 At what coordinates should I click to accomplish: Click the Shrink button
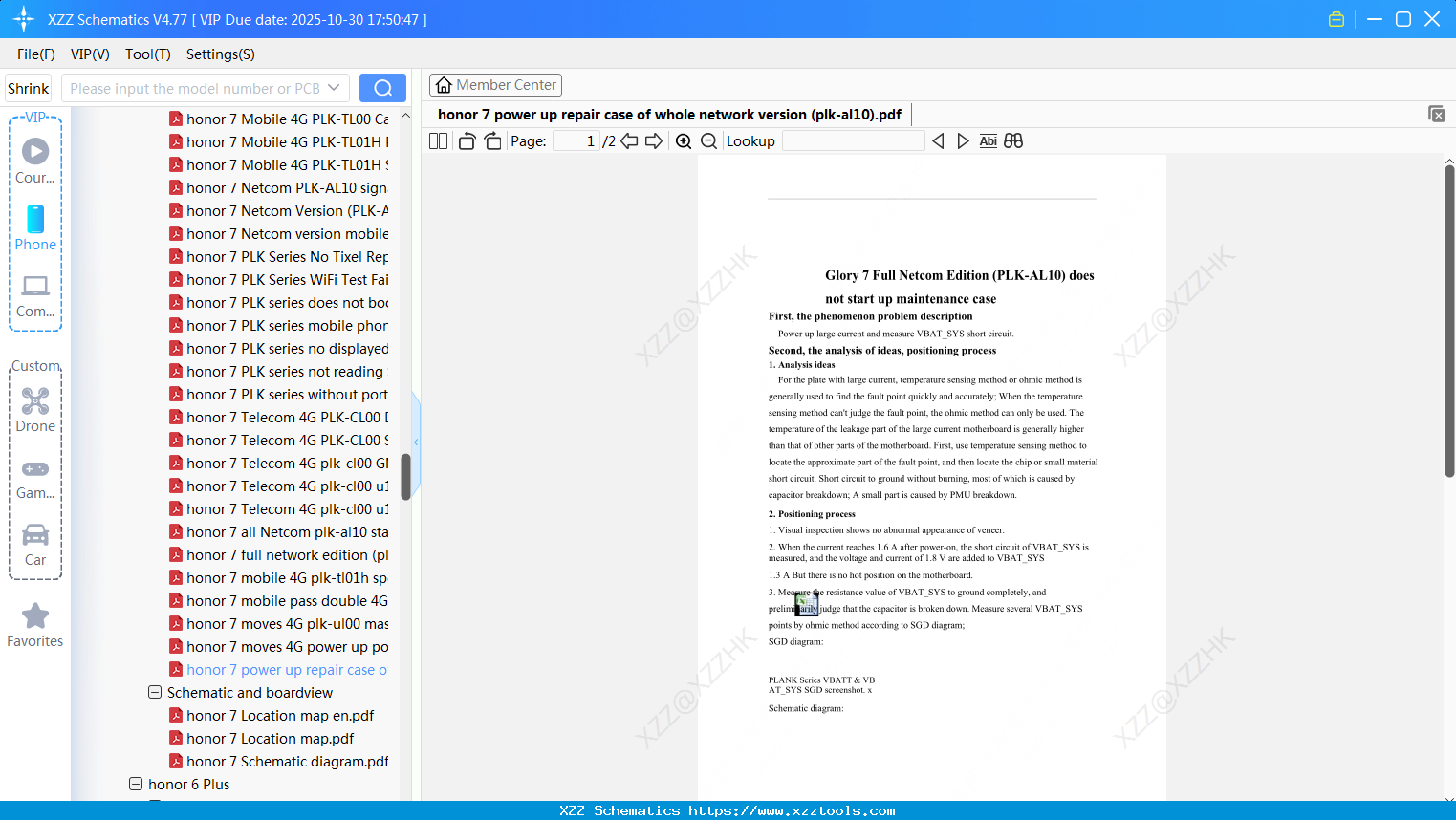pyautogui.click(x=29, y=88)
